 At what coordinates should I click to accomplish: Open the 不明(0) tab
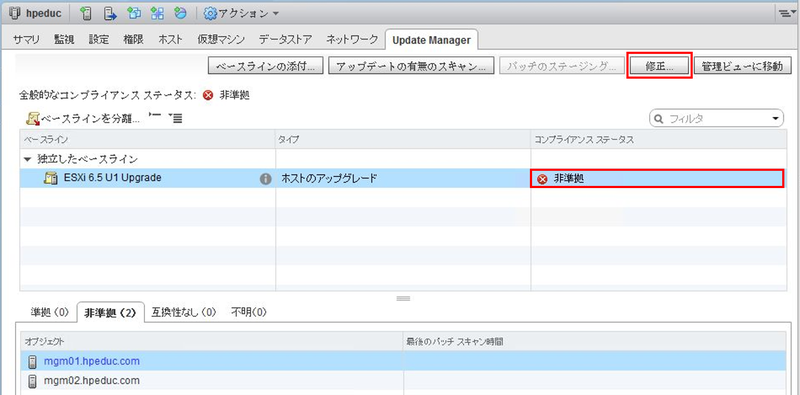click(249, 311)
